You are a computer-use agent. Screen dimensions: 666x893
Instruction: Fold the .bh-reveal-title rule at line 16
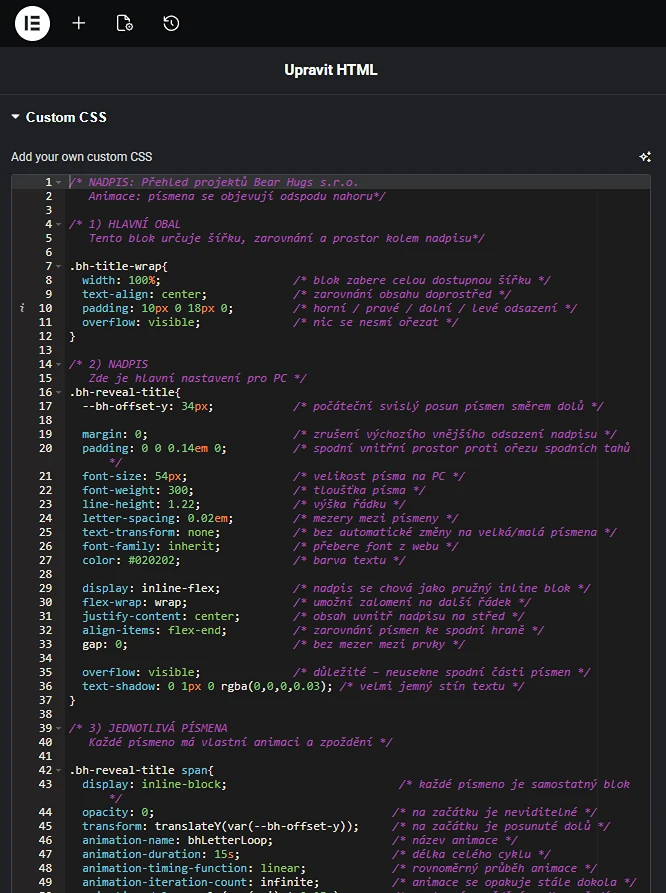coord(60,393)
